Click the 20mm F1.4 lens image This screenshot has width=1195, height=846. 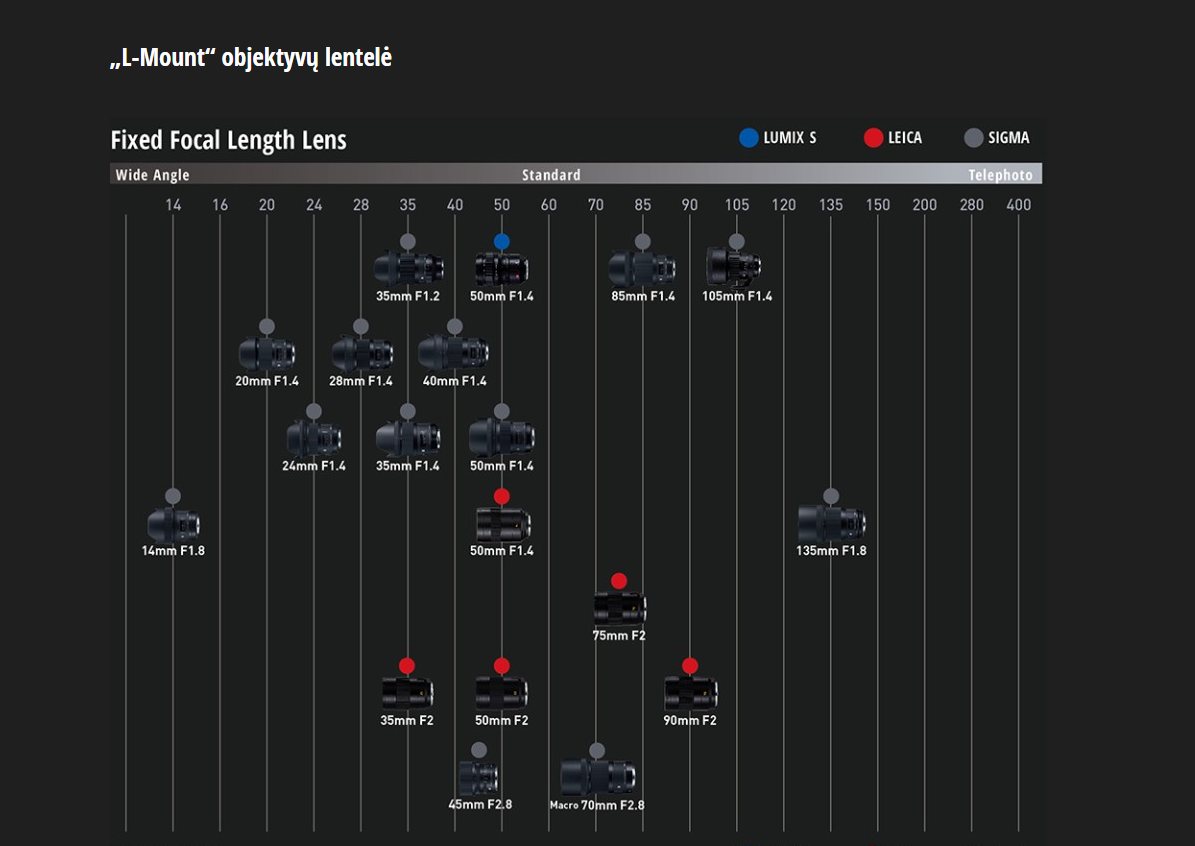coord(267,354)
